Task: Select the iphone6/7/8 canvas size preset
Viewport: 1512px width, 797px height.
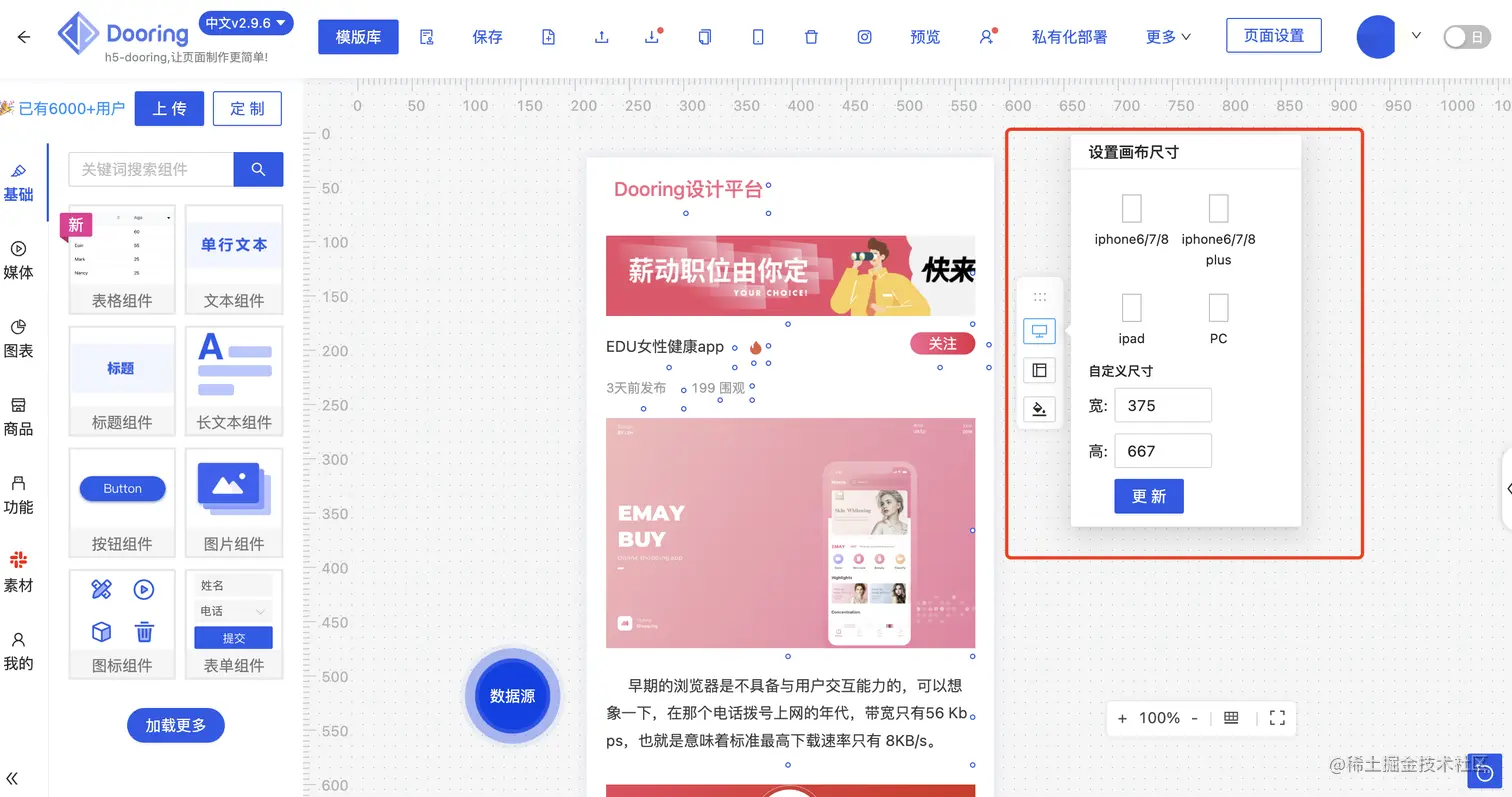Action: click(x=1131, y=220)
